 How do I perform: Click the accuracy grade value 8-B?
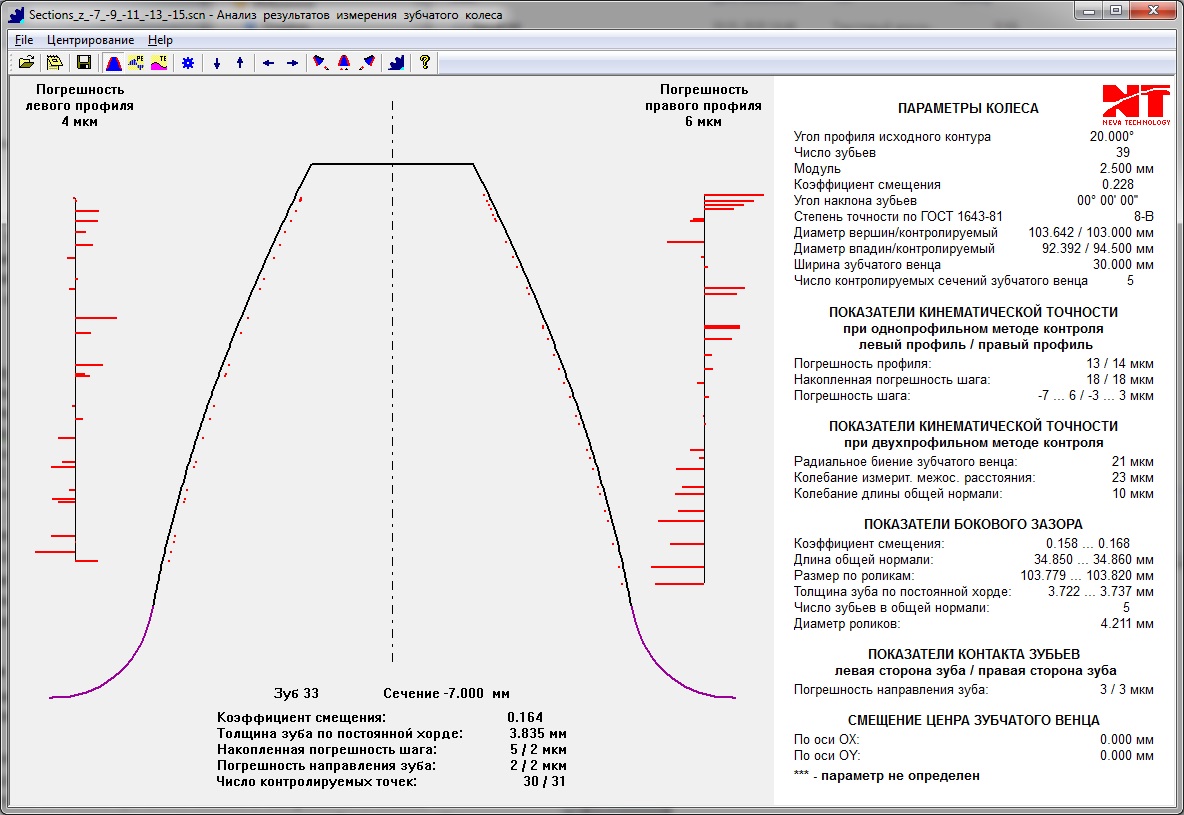click(1143, 217)
